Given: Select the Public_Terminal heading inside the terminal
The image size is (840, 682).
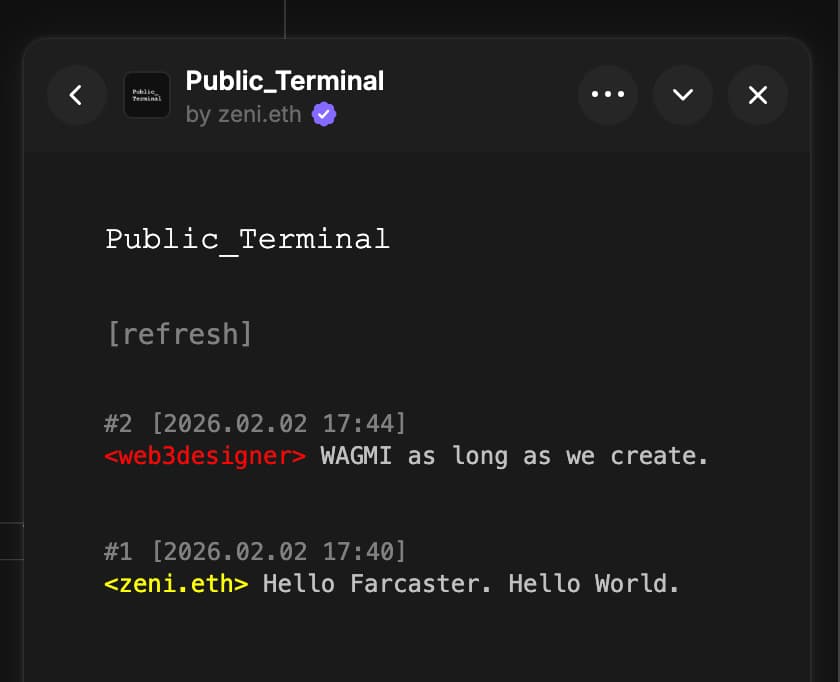Looking at the screenshot, I should (x=247, y=239).
